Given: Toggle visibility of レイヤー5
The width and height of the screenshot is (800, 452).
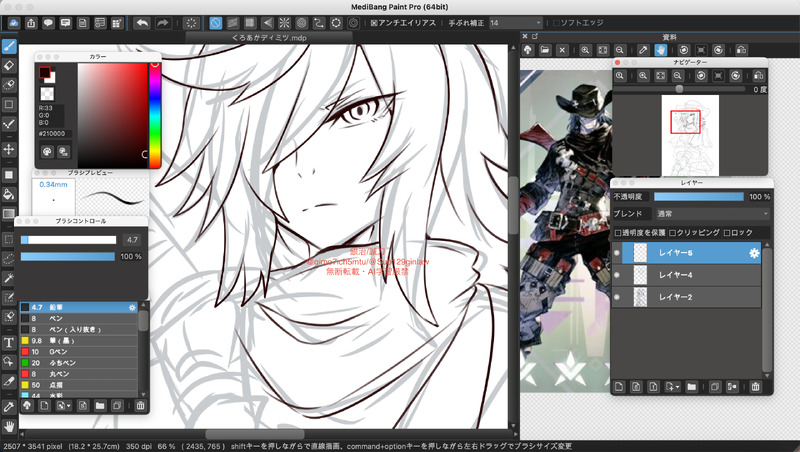Looking at the screenshot, I should pyautogui.click(x=617, y=253).
